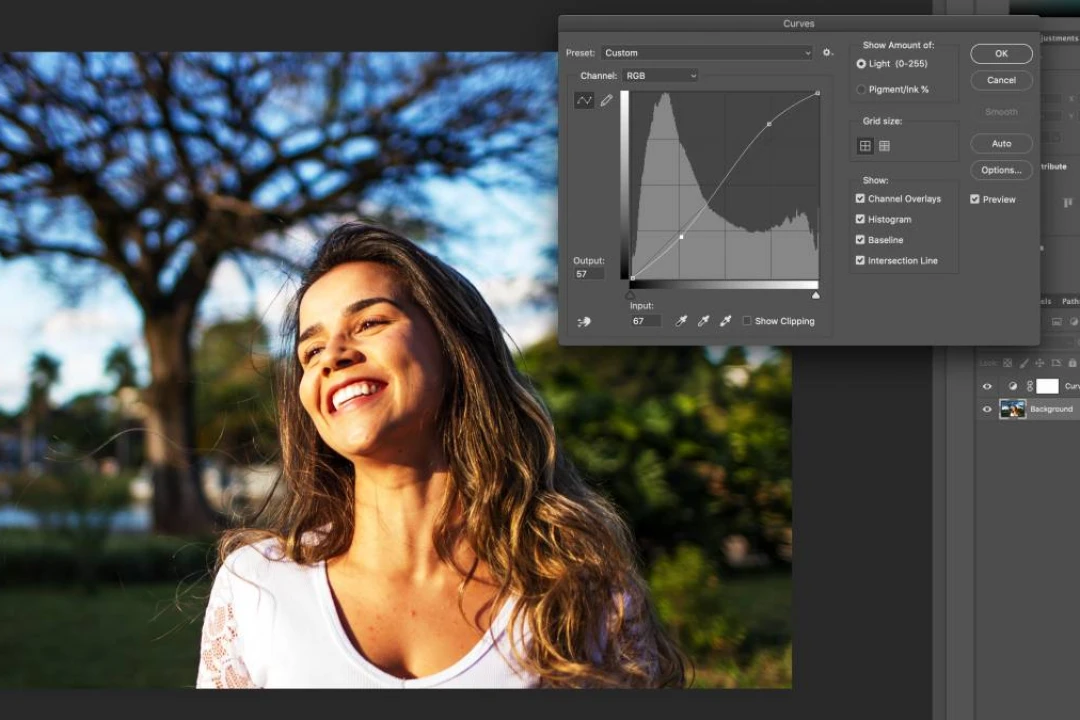Image resolution: width=1080 pixels, height=720 pixels.
Task: Choose the simple quarter-tone grid icon
Action: (x=865, y=145)
